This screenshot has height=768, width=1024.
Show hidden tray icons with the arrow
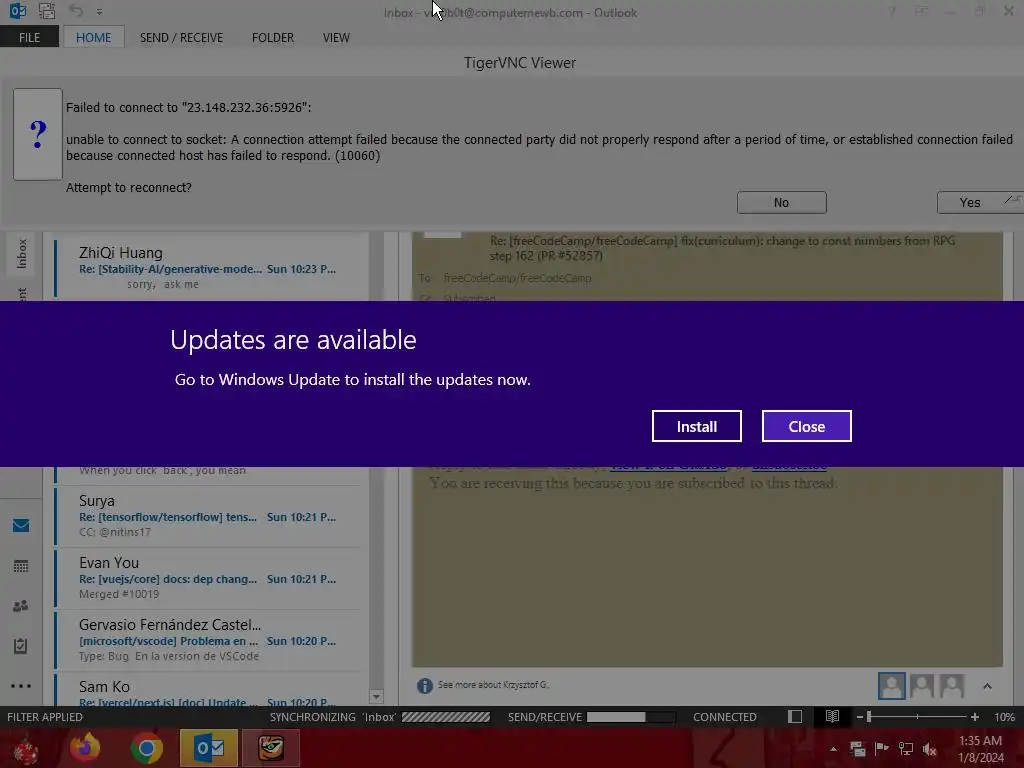click(x=833, y=749)
